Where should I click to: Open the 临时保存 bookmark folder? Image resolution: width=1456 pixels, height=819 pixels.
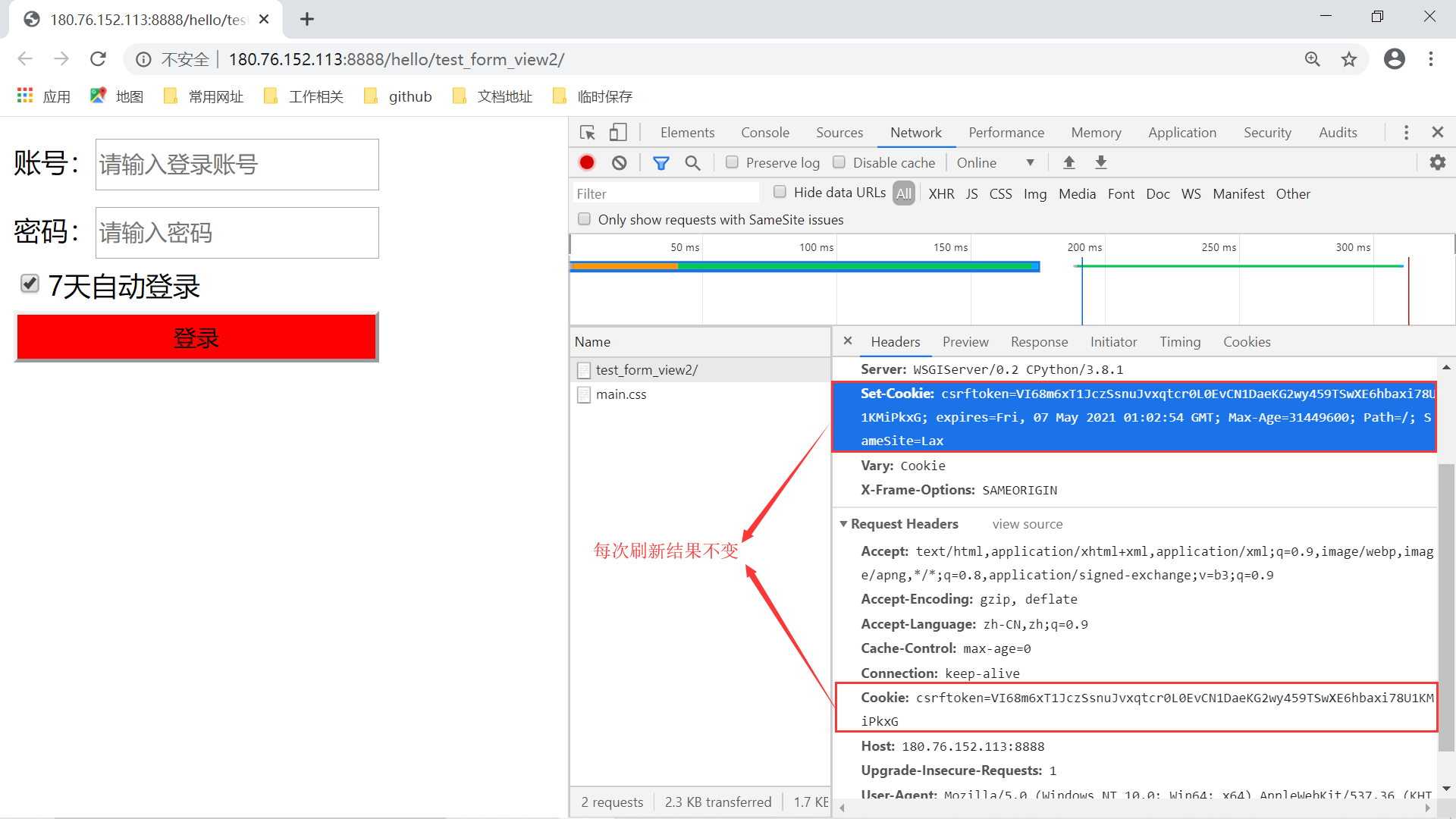[x=592, y=96]
